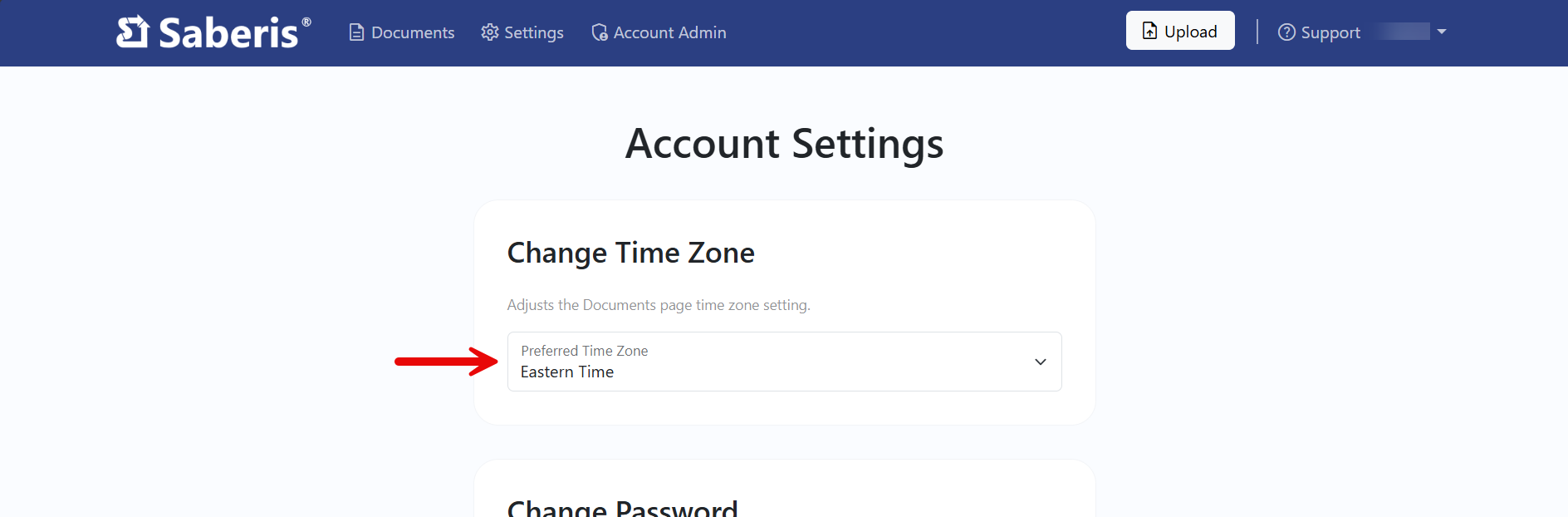Click the time zone dropdown chevron

point(1040,362)
